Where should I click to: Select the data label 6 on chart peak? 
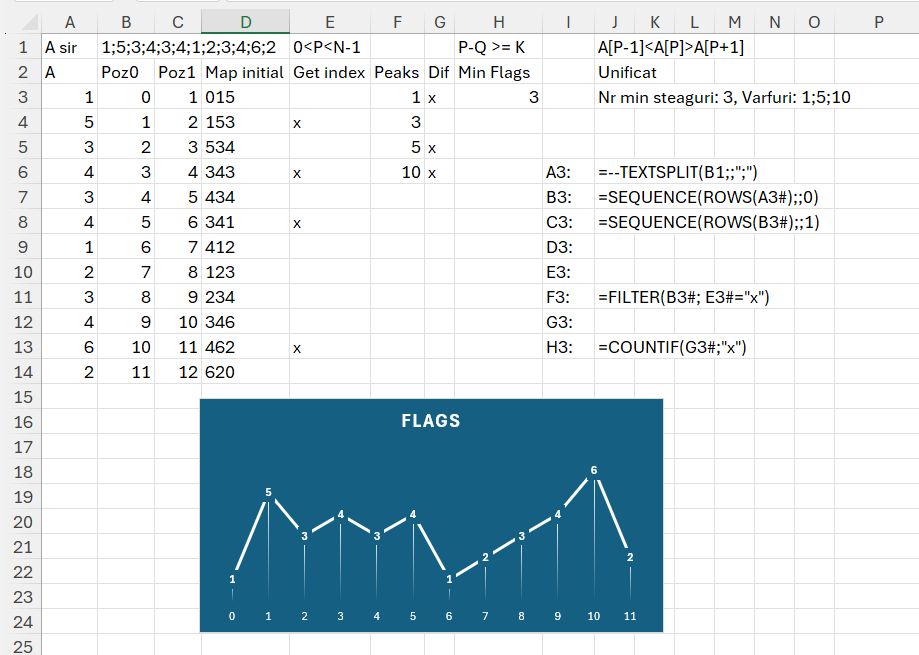coord(594,470)
